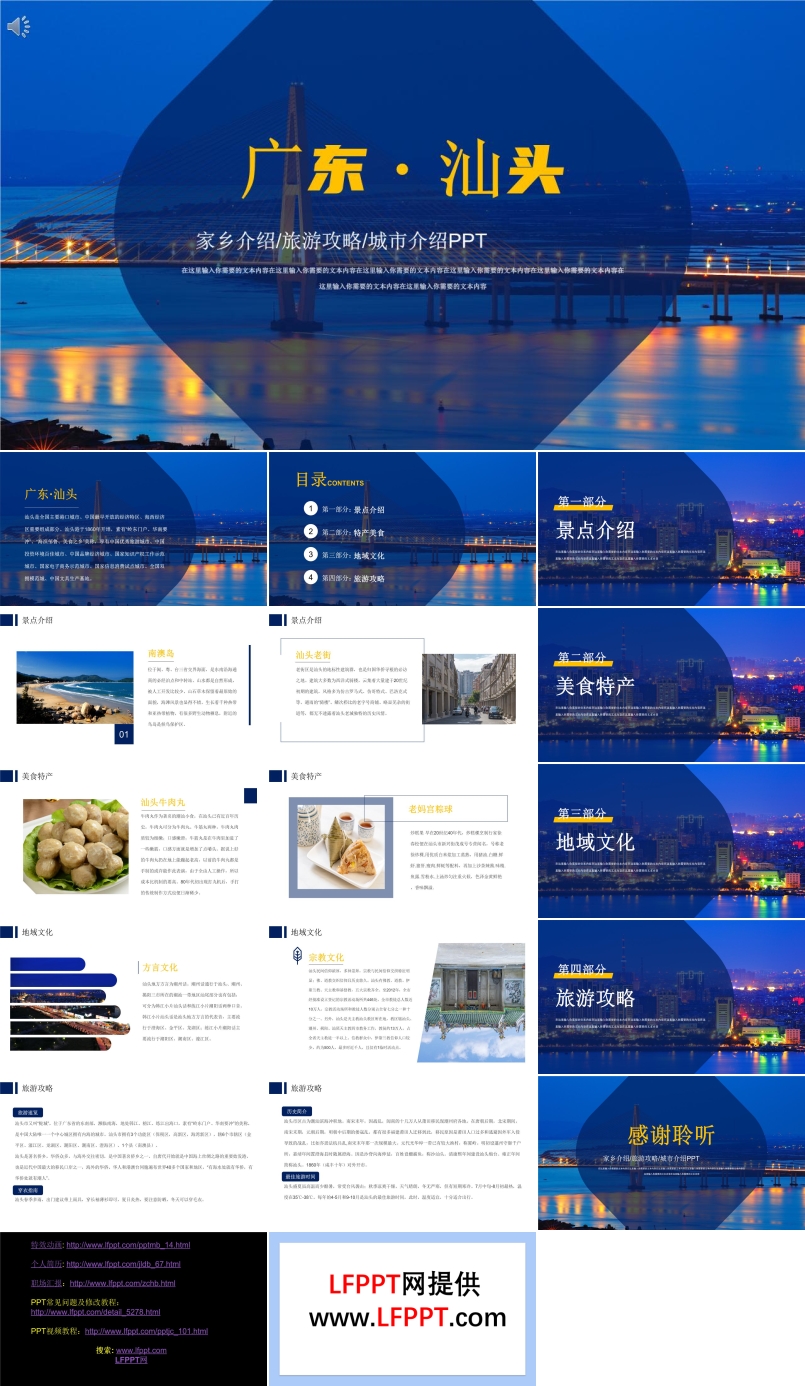805x1386 pixels.
Task: Click the leaf icon beside 宗教文化
Action: point(297,956)
